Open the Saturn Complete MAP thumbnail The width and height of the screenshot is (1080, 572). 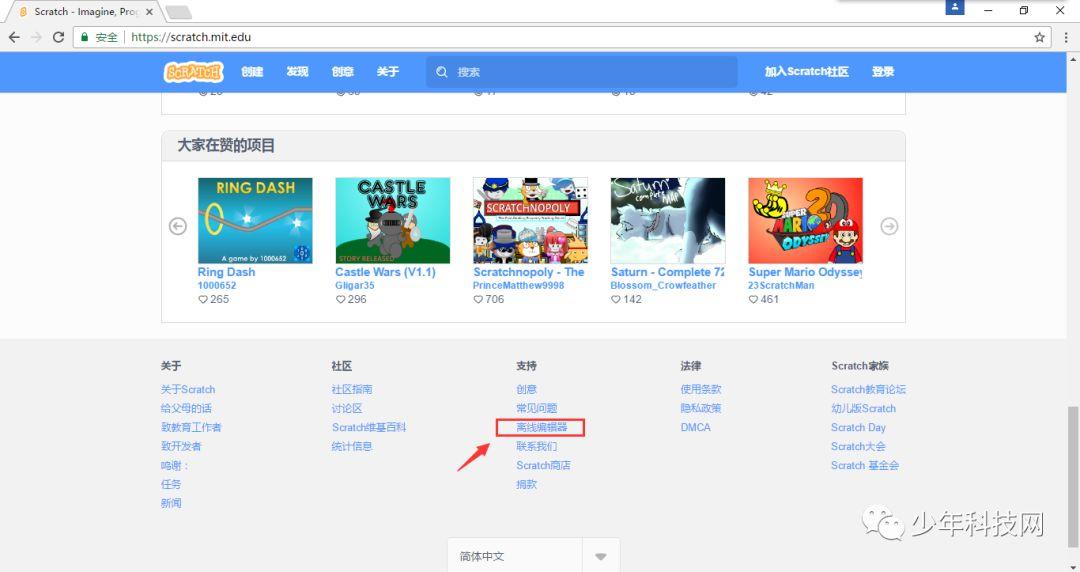667,221
